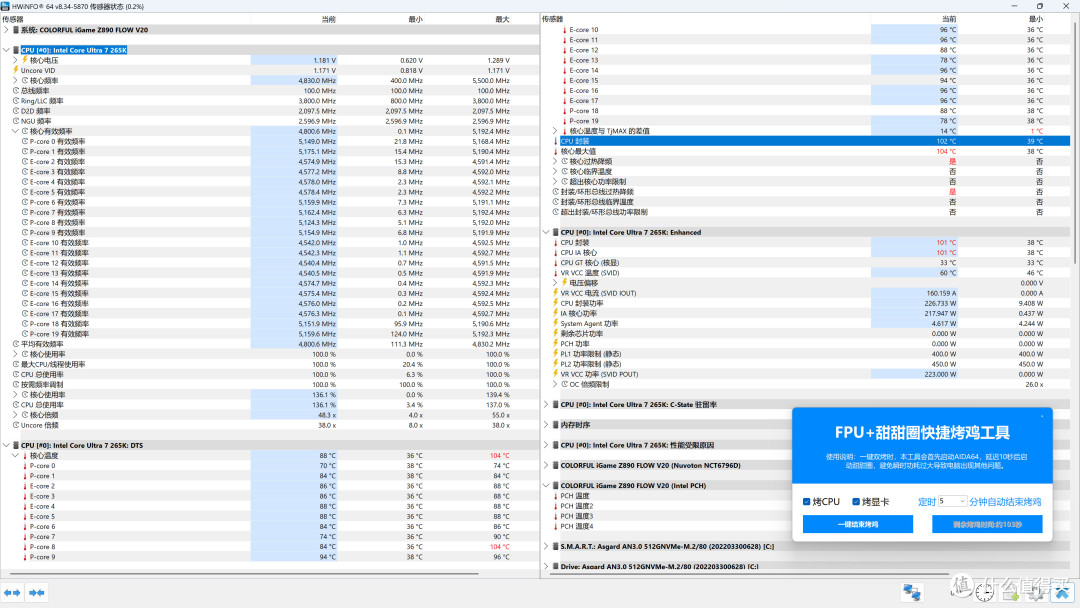Click the 传感器 column header in right pane
The width and height of the screenshot is (1080, 608).
552,19
